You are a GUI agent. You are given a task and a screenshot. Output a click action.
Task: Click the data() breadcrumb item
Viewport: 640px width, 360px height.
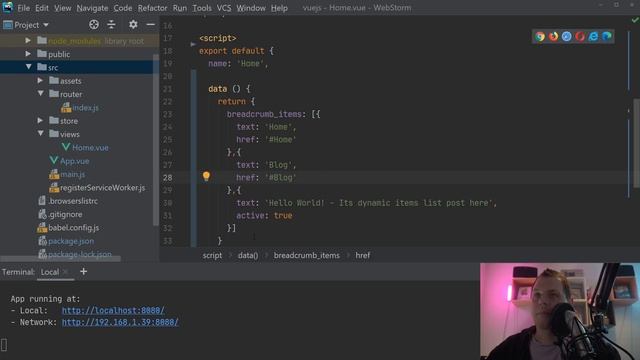click(248, 255)
